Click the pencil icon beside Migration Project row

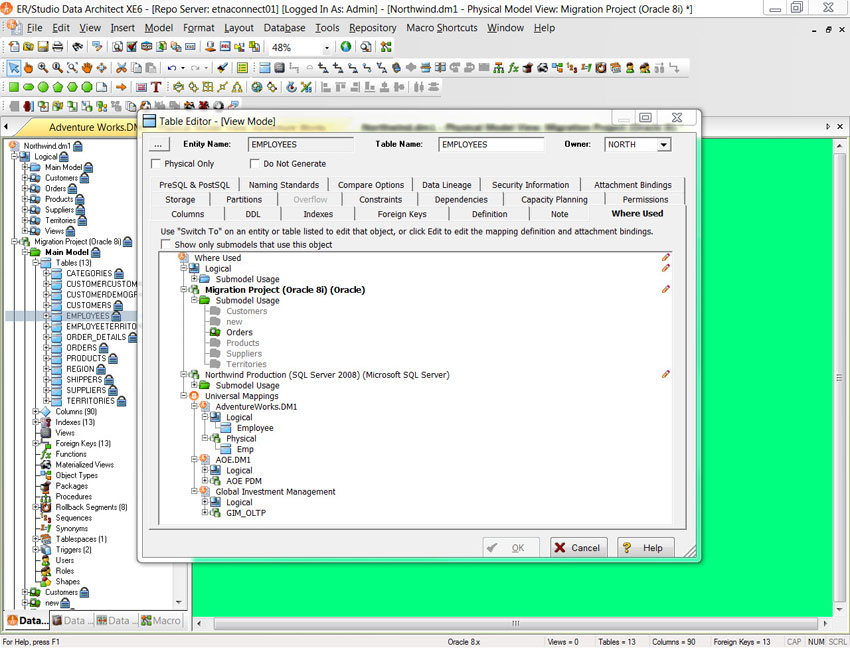pos(666,289)
